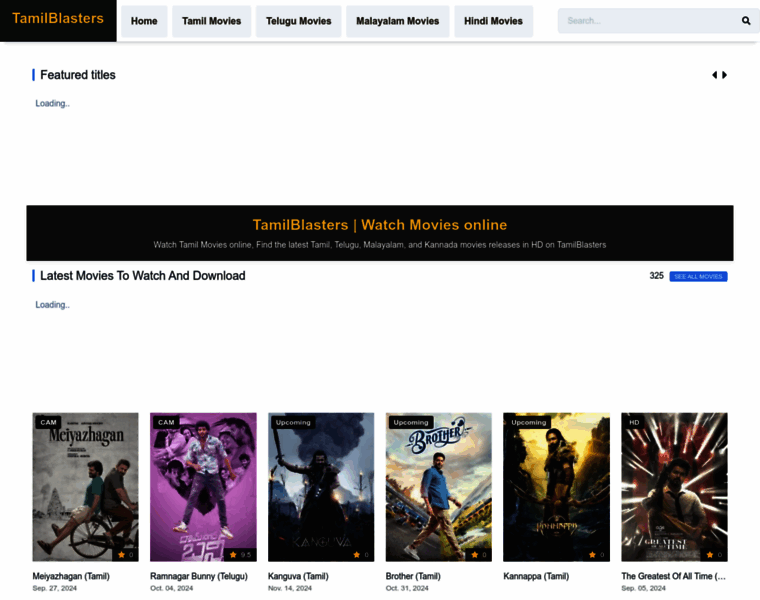Click the star rating on Brother poster
This screenshot has height=600, width=760.
coord(479,555)
